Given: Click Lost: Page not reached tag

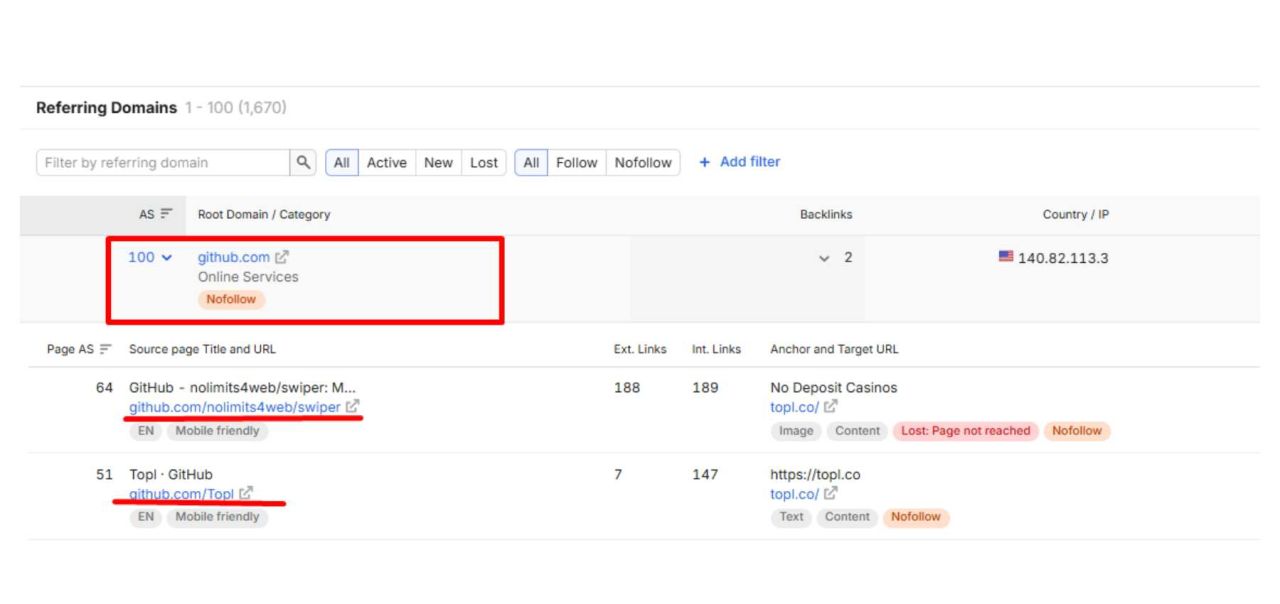Looking at the screenshot, I should (965, 431).
